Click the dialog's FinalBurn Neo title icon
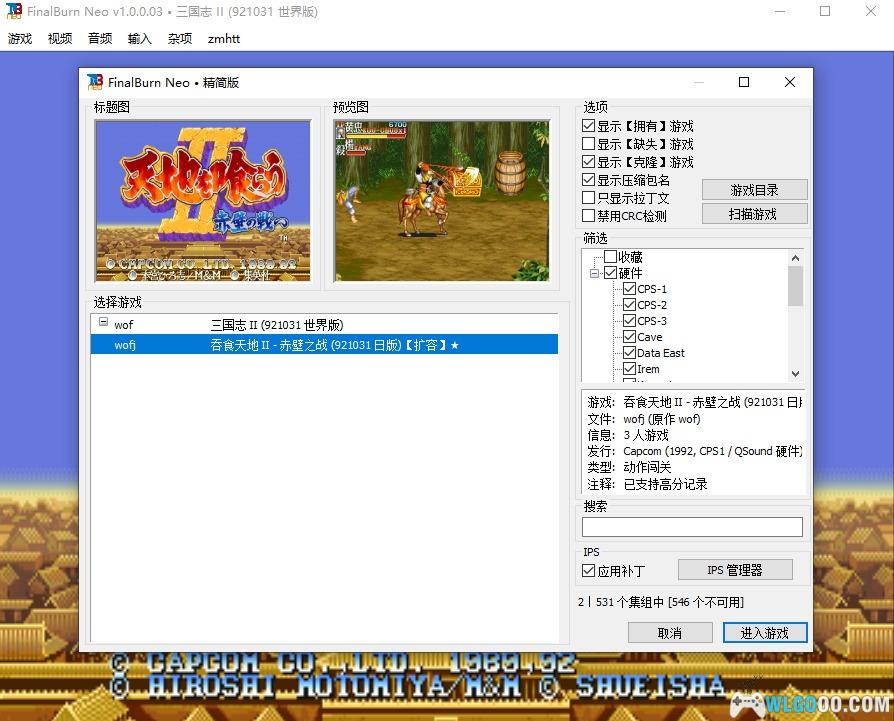 click(x=95, y=82)
